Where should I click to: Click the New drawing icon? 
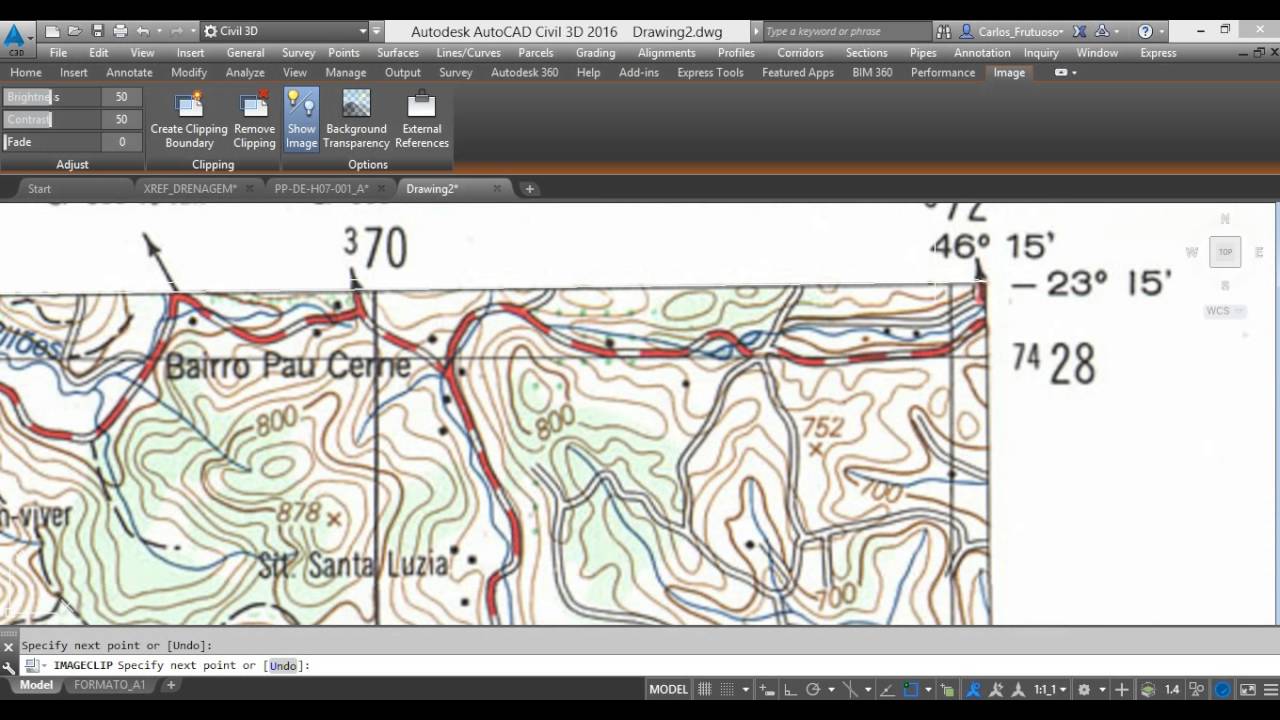click(53, 31)
